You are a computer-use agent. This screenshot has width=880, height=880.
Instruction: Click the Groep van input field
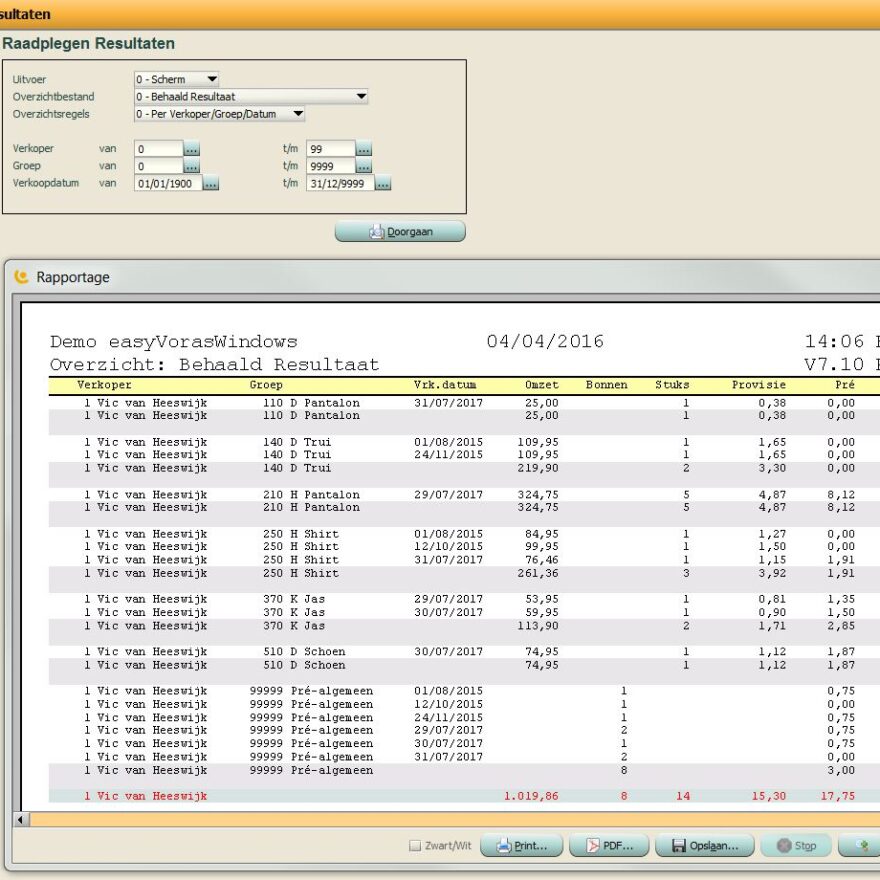point(159,166)
